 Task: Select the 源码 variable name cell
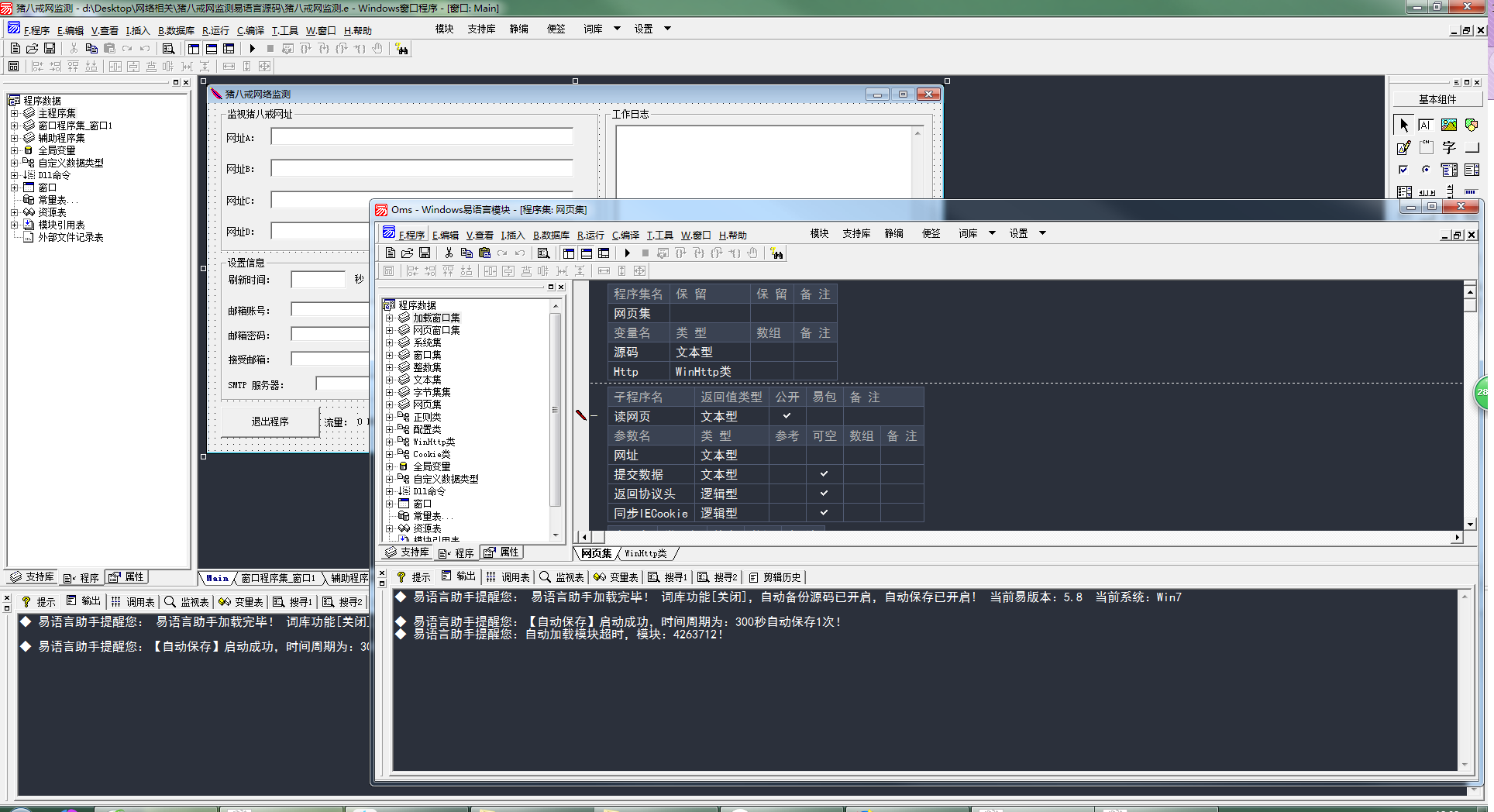[639, 352]
